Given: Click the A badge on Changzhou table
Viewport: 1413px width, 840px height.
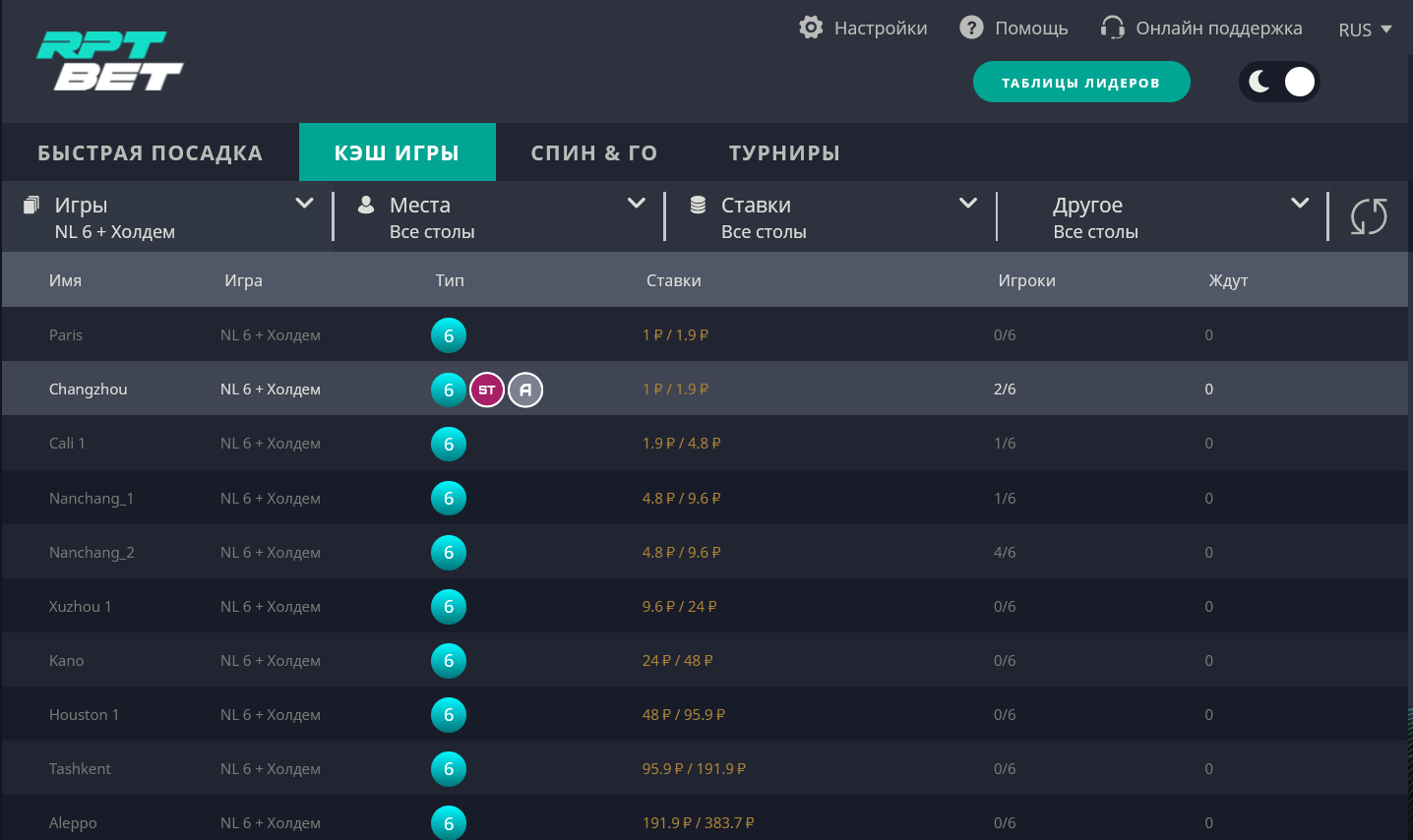Looking at the screenshot, I should click(525, 390).
